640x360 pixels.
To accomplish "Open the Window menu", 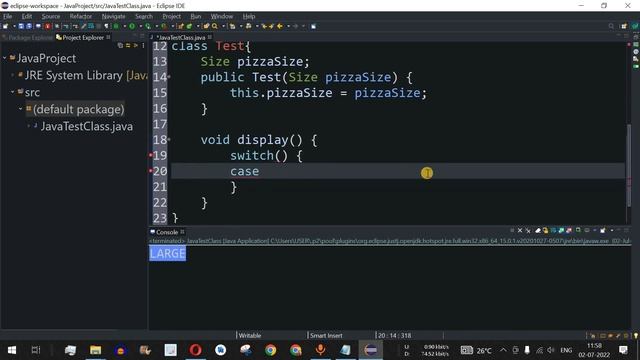I will [222, 16].
